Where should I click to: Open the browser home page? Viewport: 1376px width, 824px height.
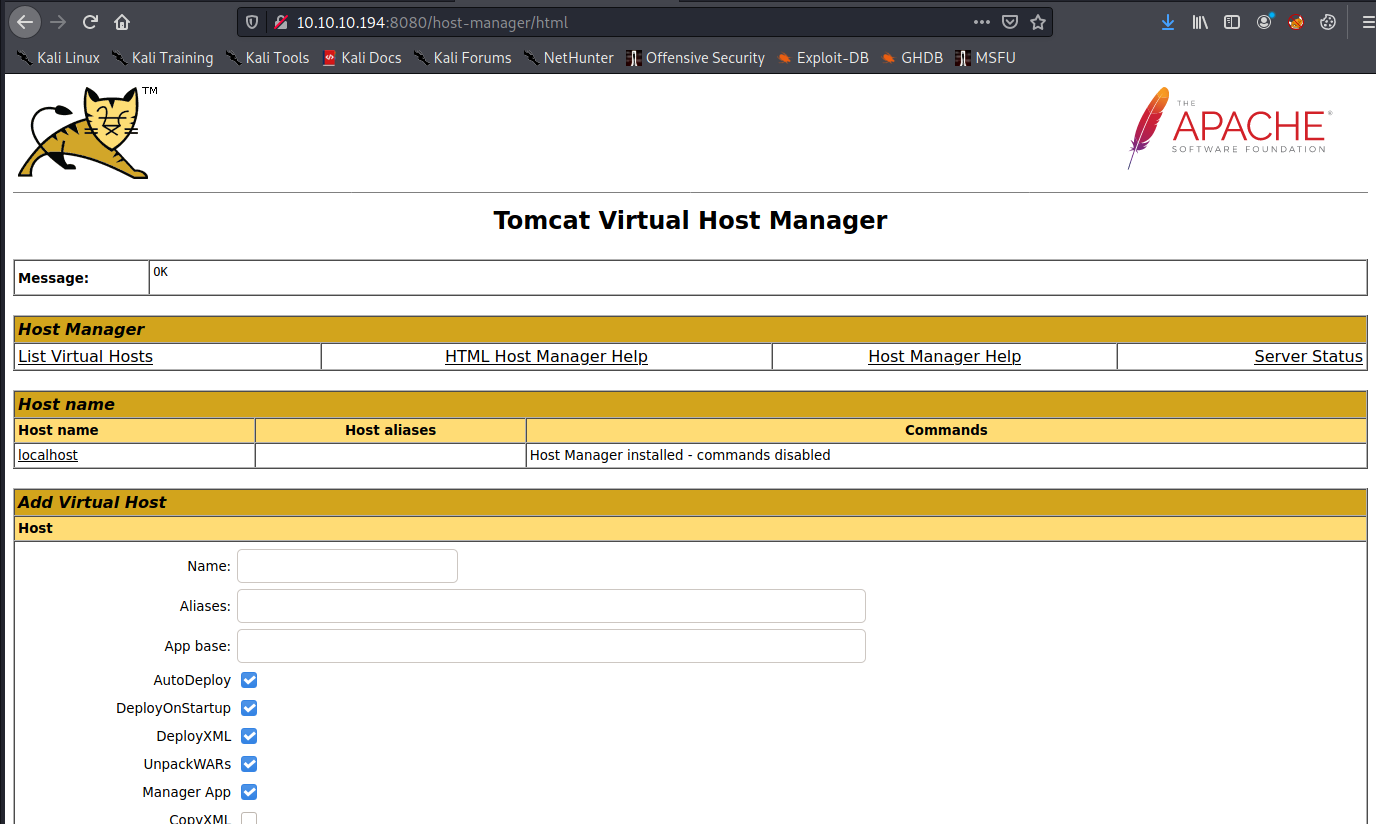click(122, 21)
